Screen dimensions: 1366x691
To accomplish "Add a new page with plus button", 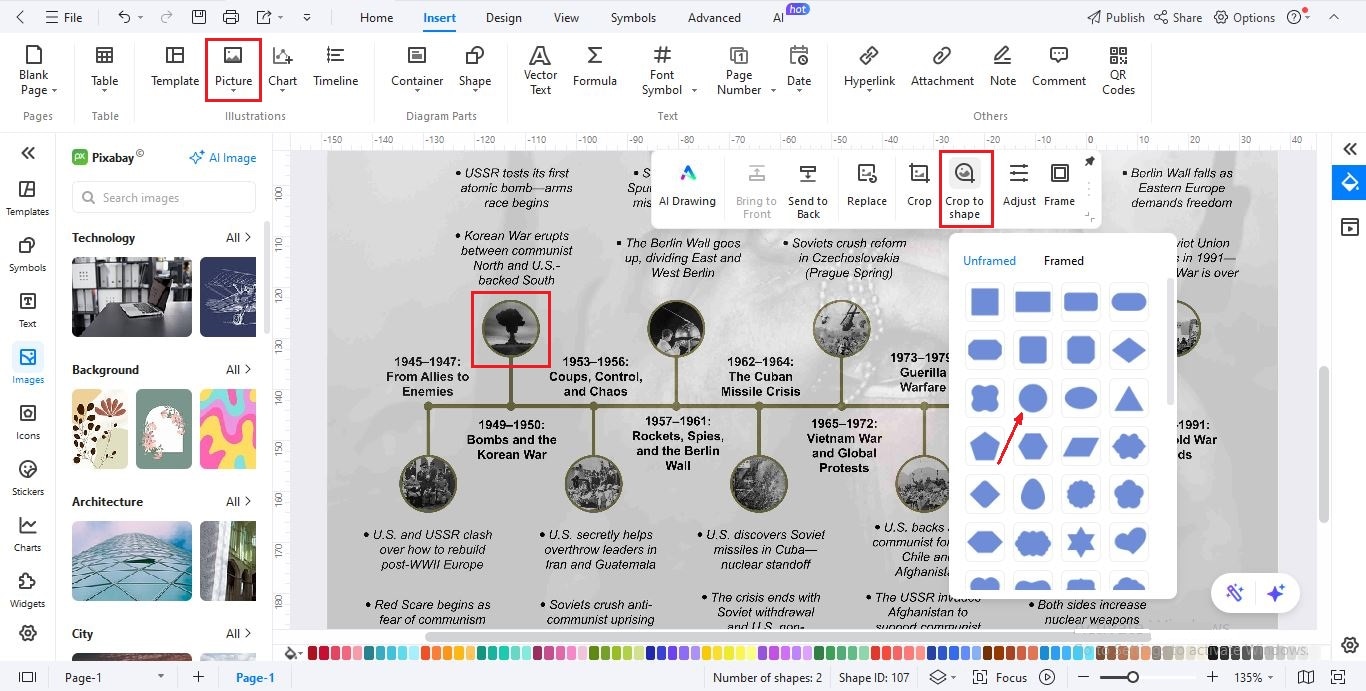I will click(x=198, y=677).
